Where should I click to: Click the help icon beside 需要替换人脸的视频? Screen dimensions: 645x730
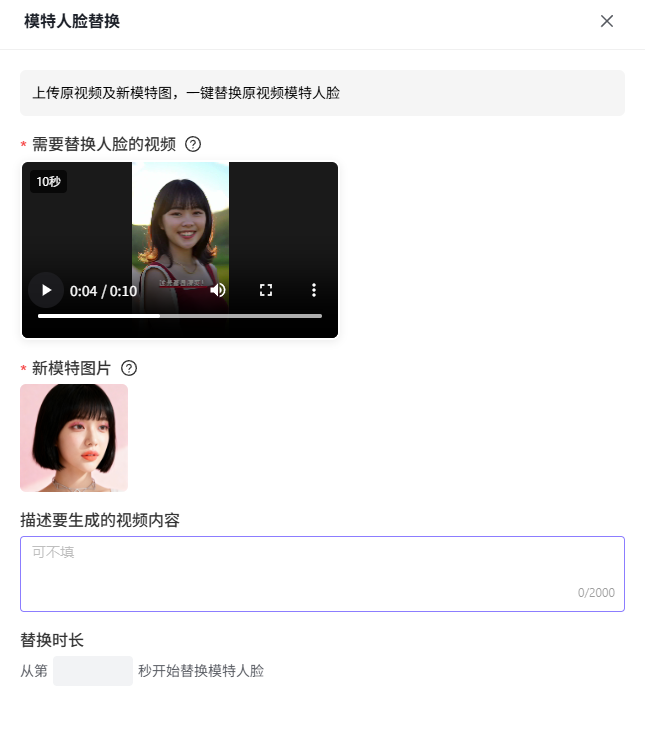point(194,144)
